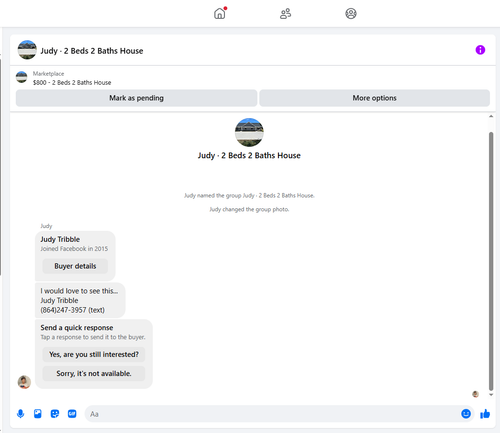The height and width of the screenshot is (433, 500).
Task: View Buyer details
Action: [x=75, y=266]
